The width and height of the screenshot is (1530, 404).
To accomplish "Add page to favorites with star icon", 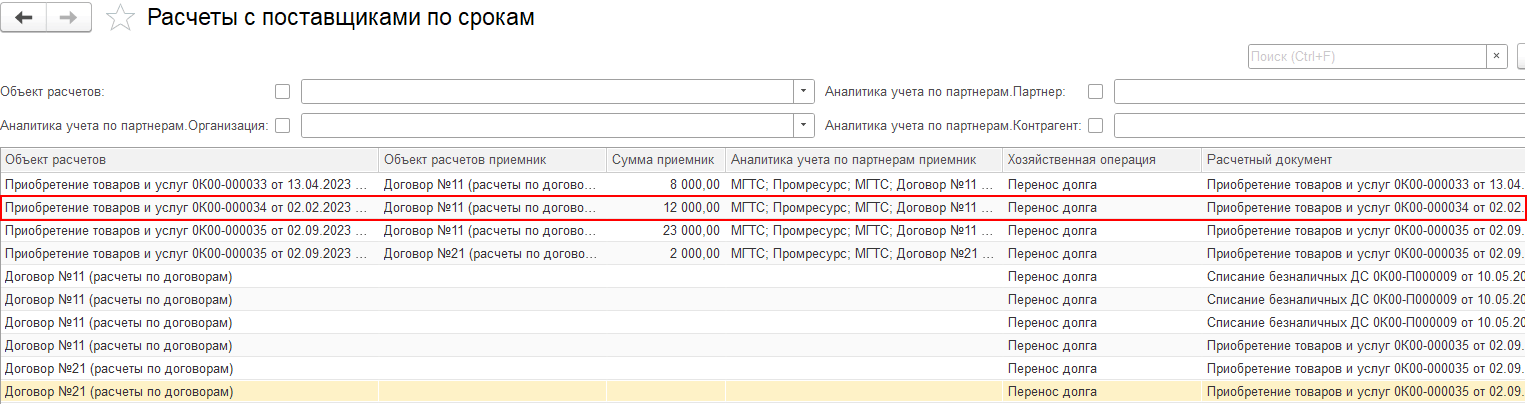I will click(x=120, y=18).
